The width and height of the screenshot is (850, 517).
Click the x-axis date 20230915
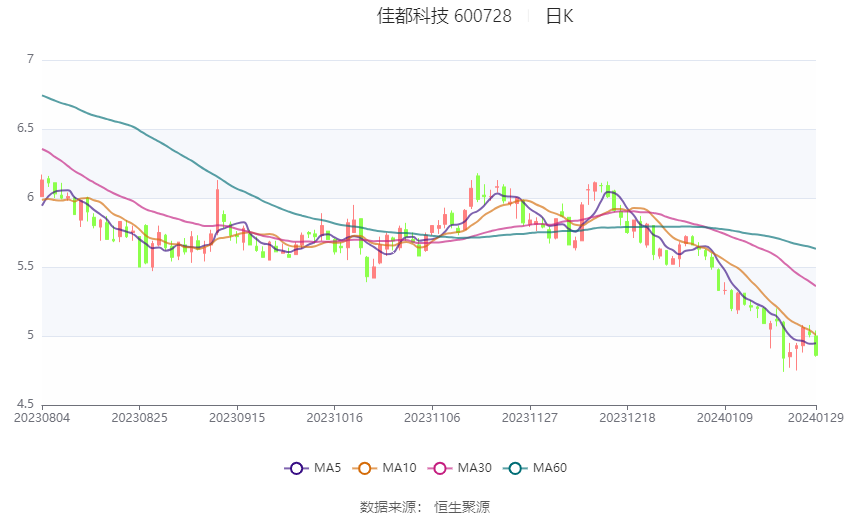tap(237, 418)
